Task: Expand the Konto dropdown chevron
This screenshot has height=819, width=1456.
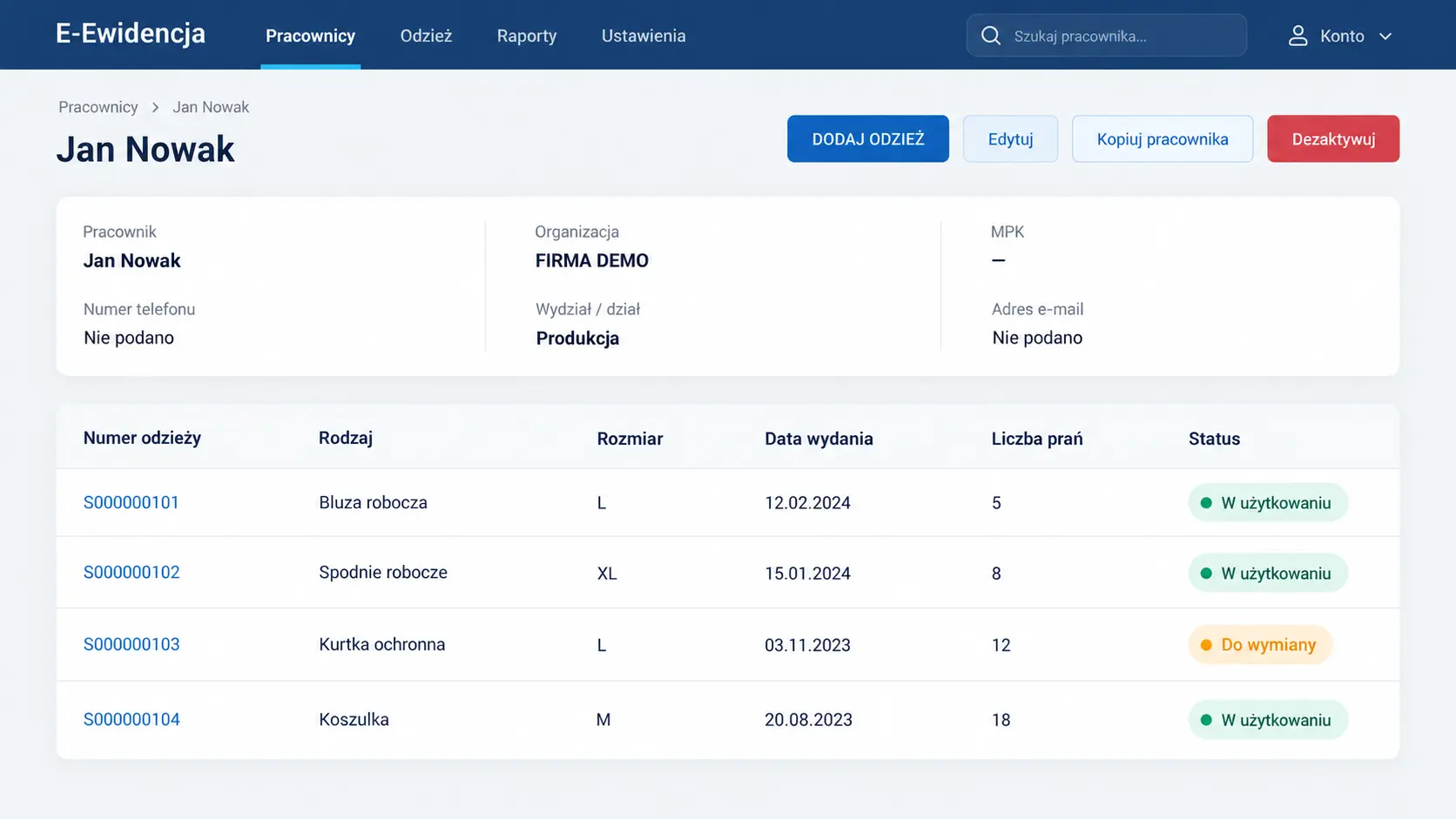Action: (1385, 37)
